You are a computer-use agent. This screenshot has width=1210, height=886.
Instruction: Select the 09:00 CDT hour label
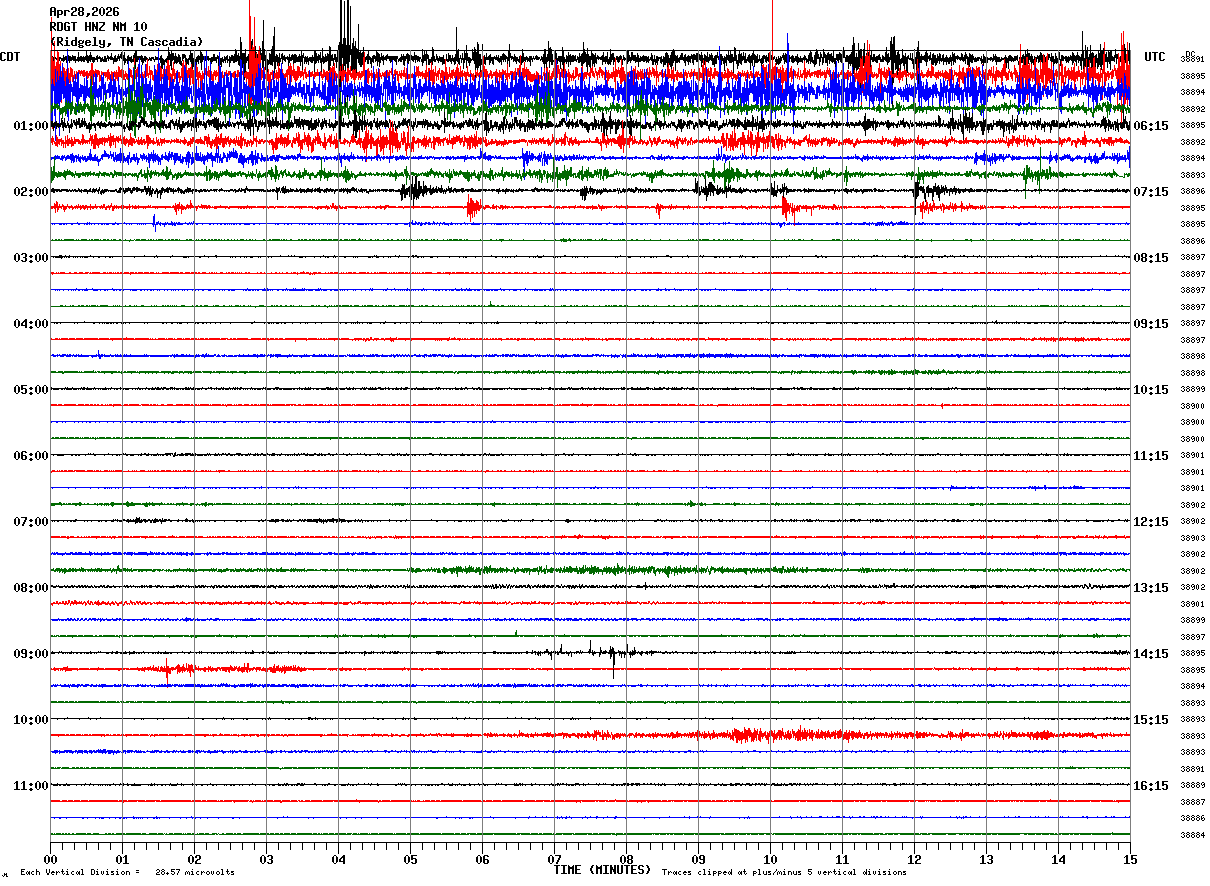click(31, 654)
